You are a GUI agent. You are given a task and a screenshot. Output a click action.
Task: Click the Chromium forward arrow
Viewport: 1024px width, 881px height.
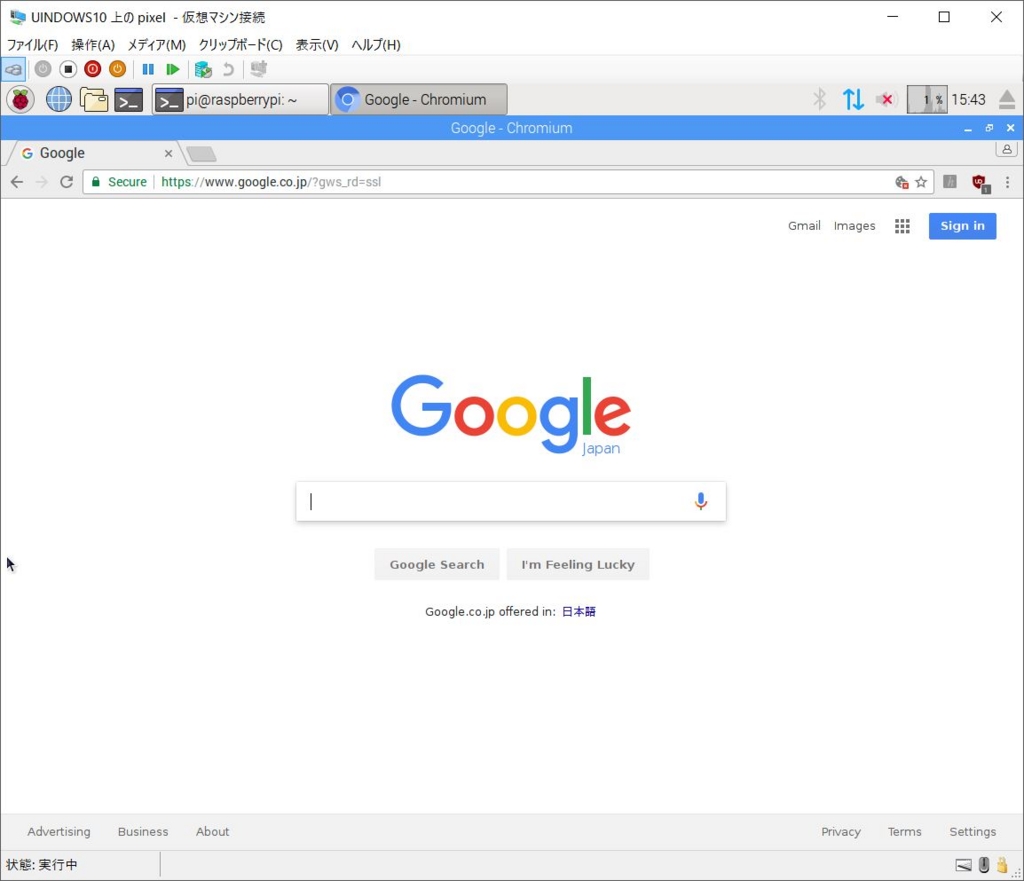point(42,182)
